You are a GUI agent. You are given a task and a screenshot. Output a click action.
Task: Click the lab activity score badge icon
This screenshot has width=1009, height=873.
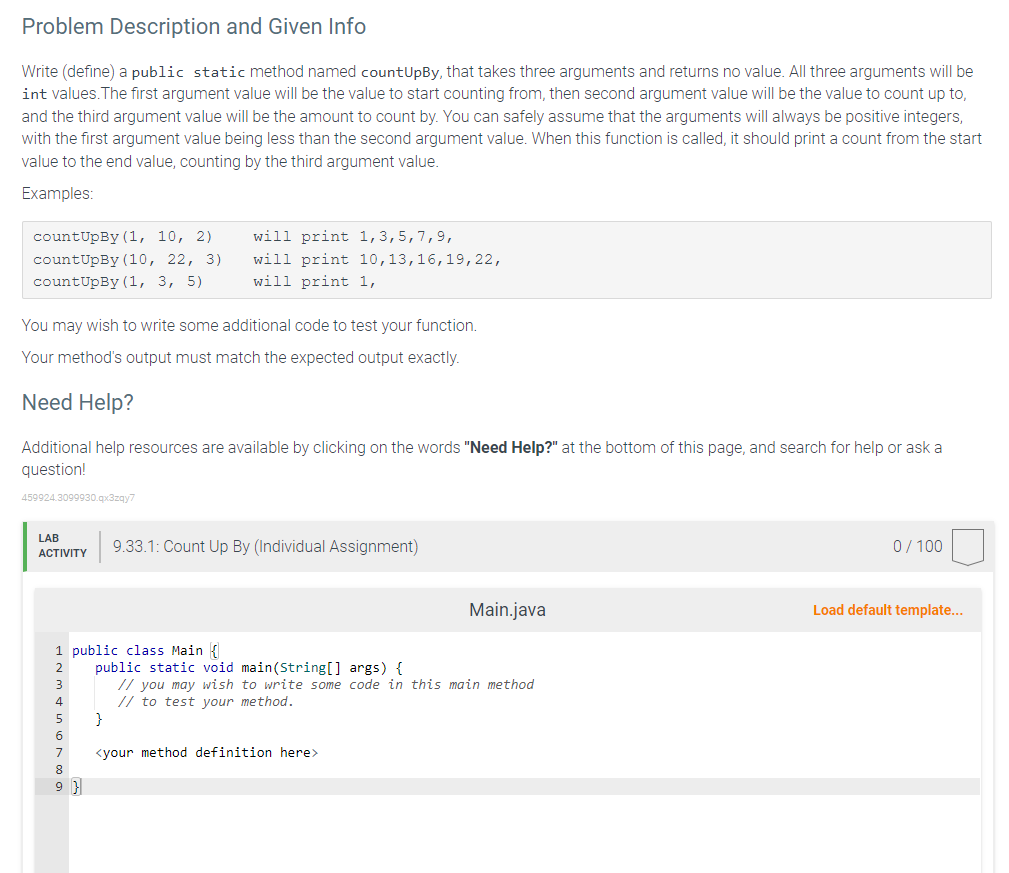click(x=967, y=547)
